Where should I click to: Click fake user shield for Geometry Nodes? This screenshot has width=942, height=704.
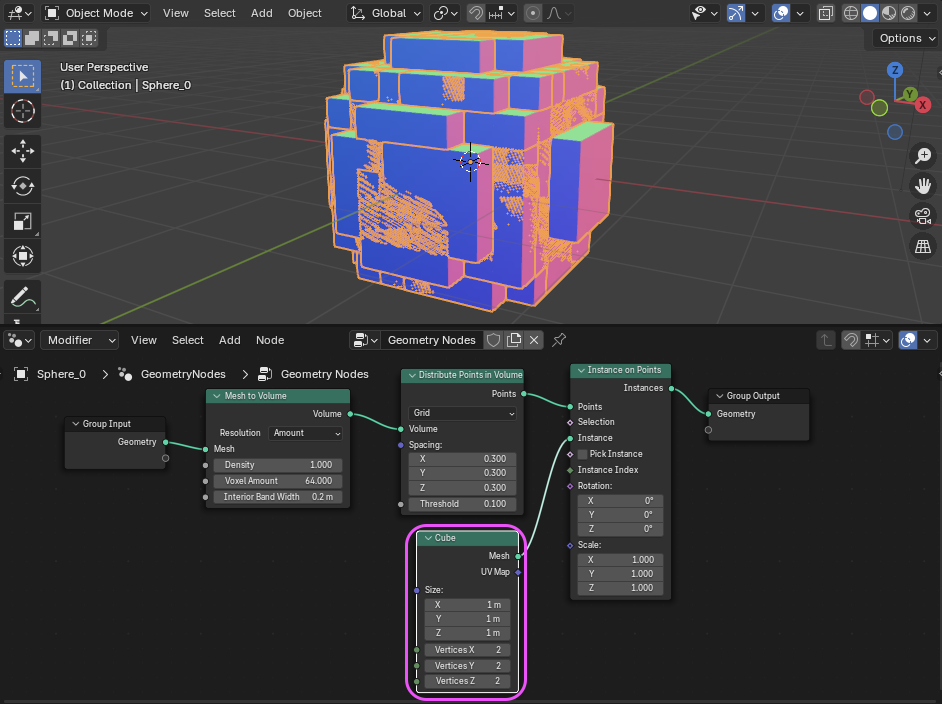coord(493,340)
